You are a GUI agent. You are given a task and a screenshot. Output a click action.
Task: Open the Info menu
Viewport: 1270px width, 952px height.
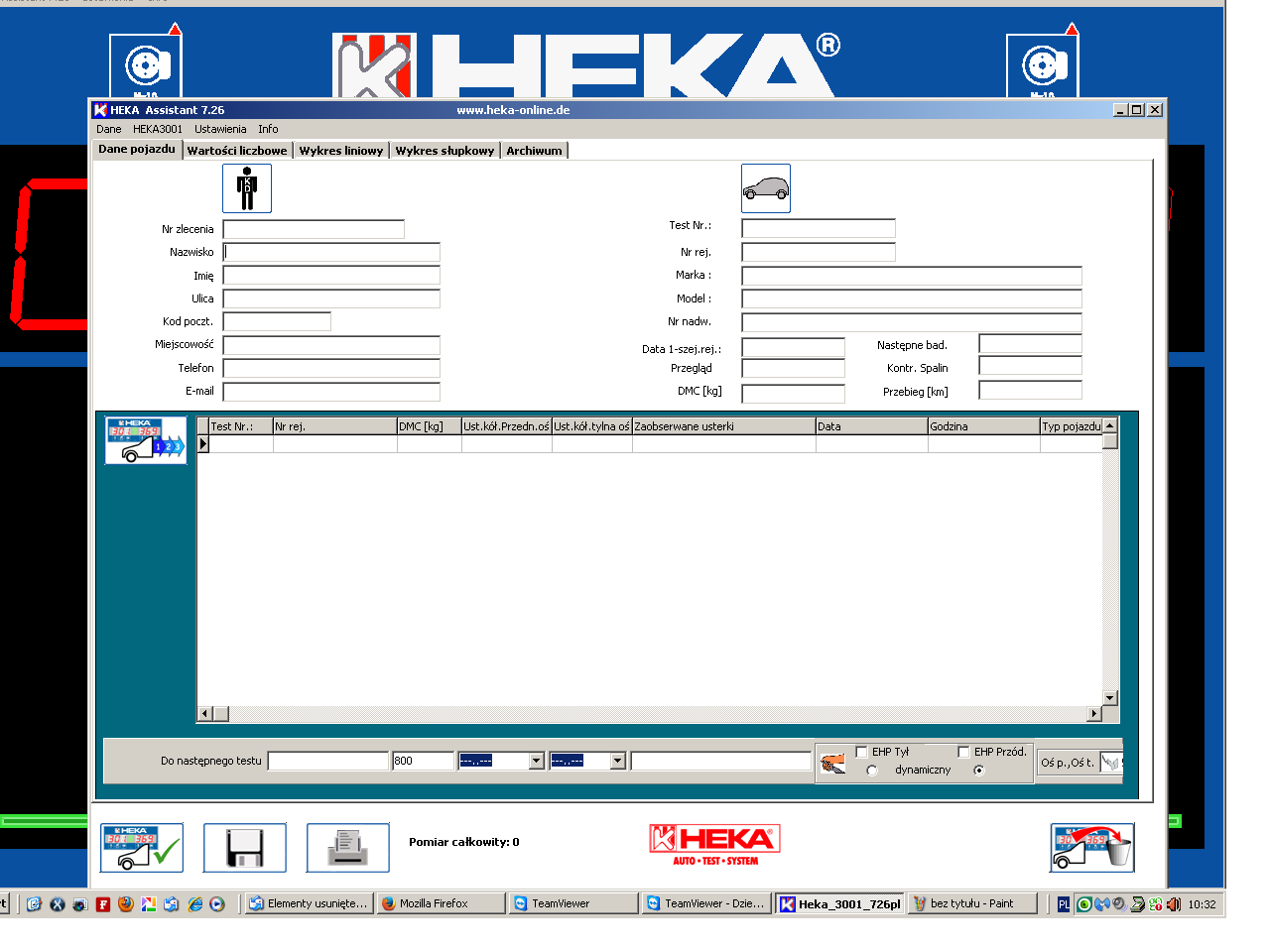click(268, 129)
